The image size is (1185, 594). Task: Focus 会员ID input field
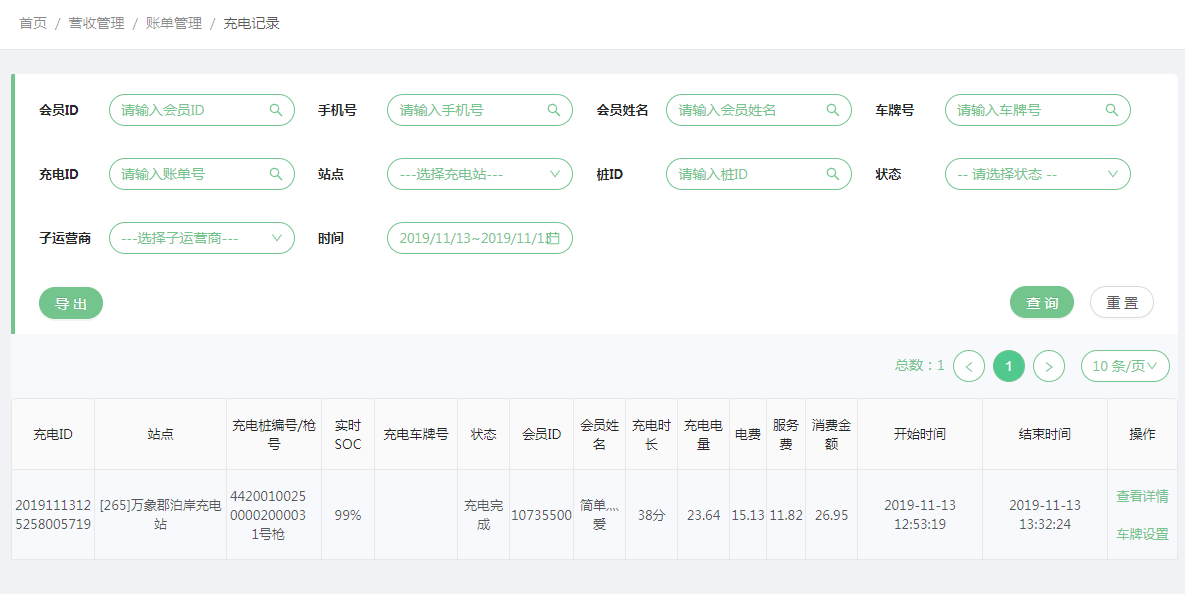(202, 110)
